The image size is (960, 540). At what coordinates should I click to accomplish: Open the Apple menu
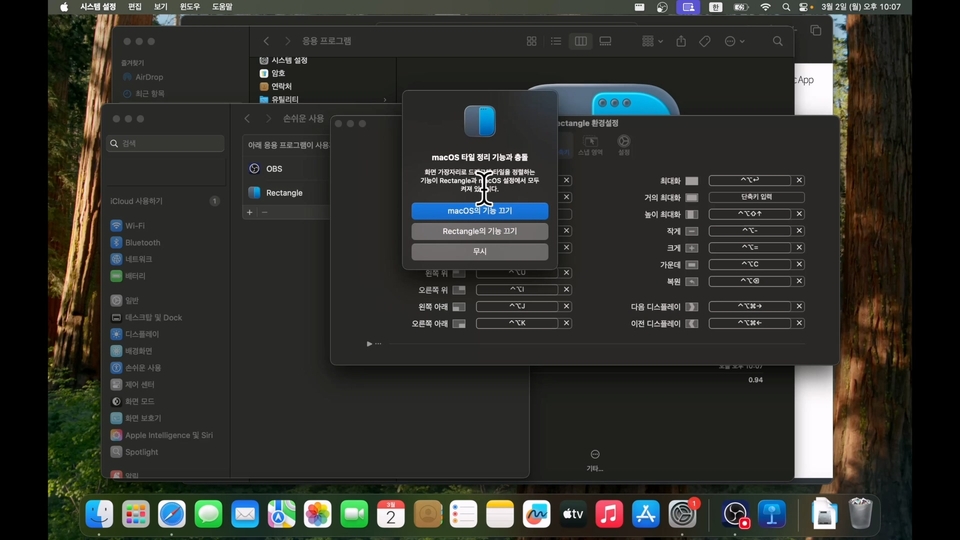(64, 7)
